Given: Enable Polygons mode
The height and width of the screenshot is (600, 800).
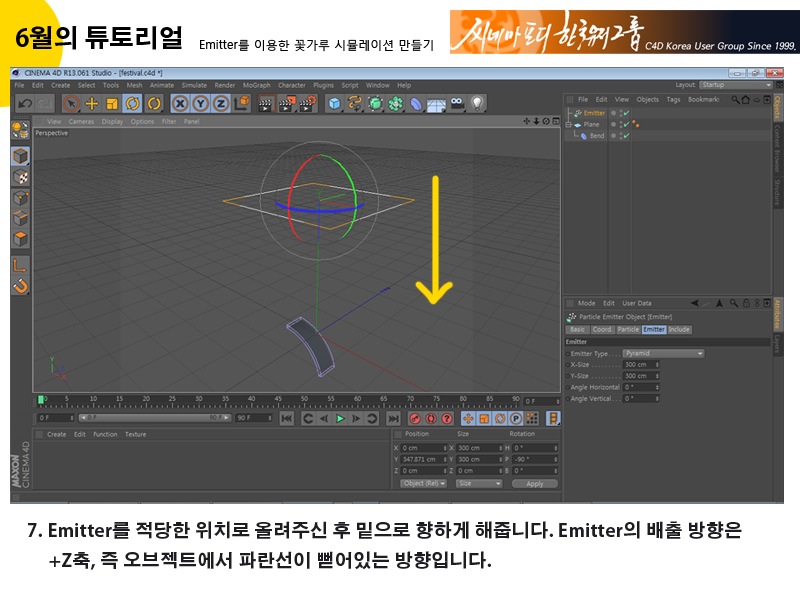Looking at the screenshot, I should (x=20, y=239).
